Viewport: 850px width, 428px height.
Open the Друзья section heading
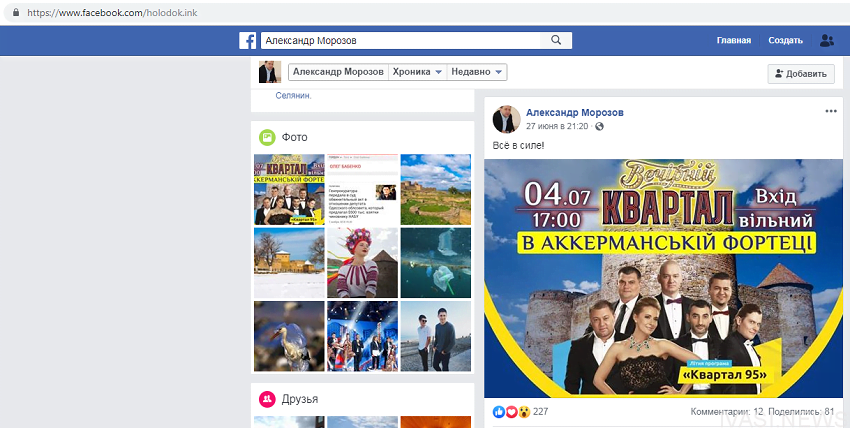pos(300,400)
